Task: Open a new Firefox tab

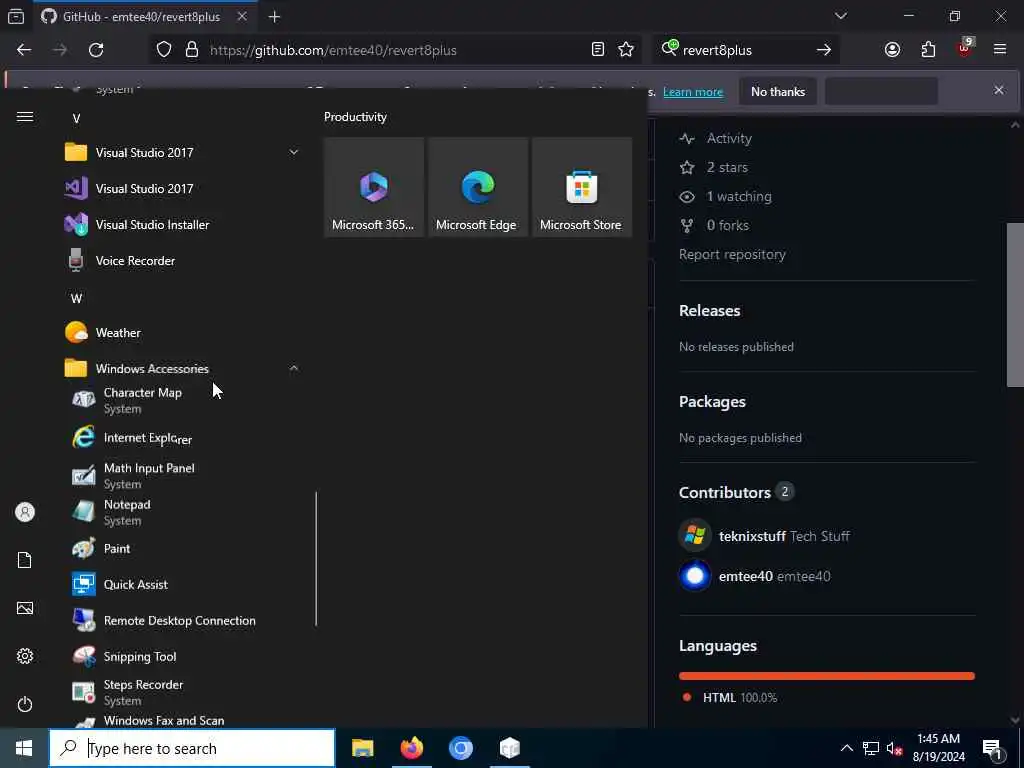Action: point(274,17)
